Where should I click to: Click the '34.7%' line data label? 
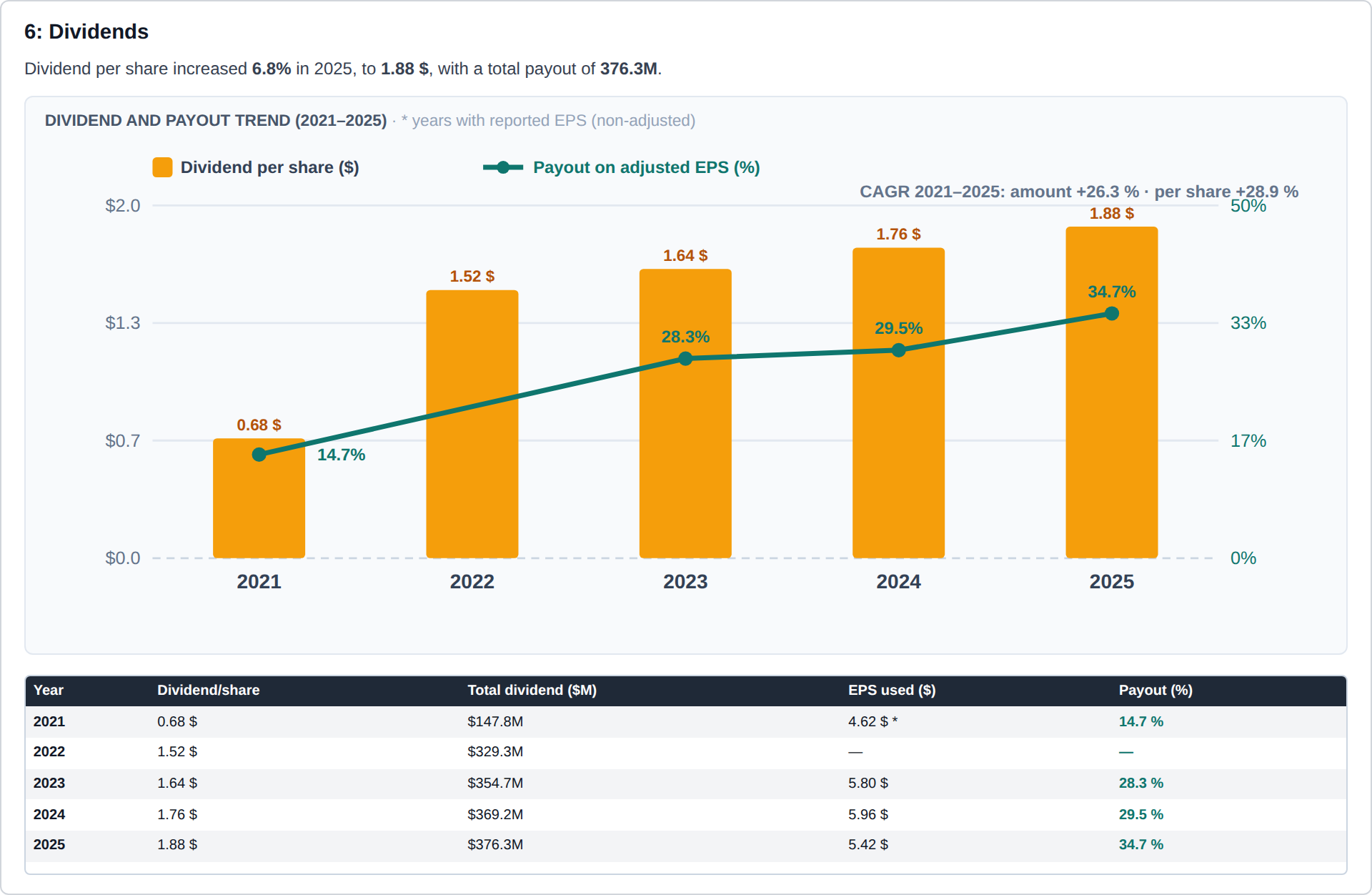pyautogui.click(x=1112, y=292)
